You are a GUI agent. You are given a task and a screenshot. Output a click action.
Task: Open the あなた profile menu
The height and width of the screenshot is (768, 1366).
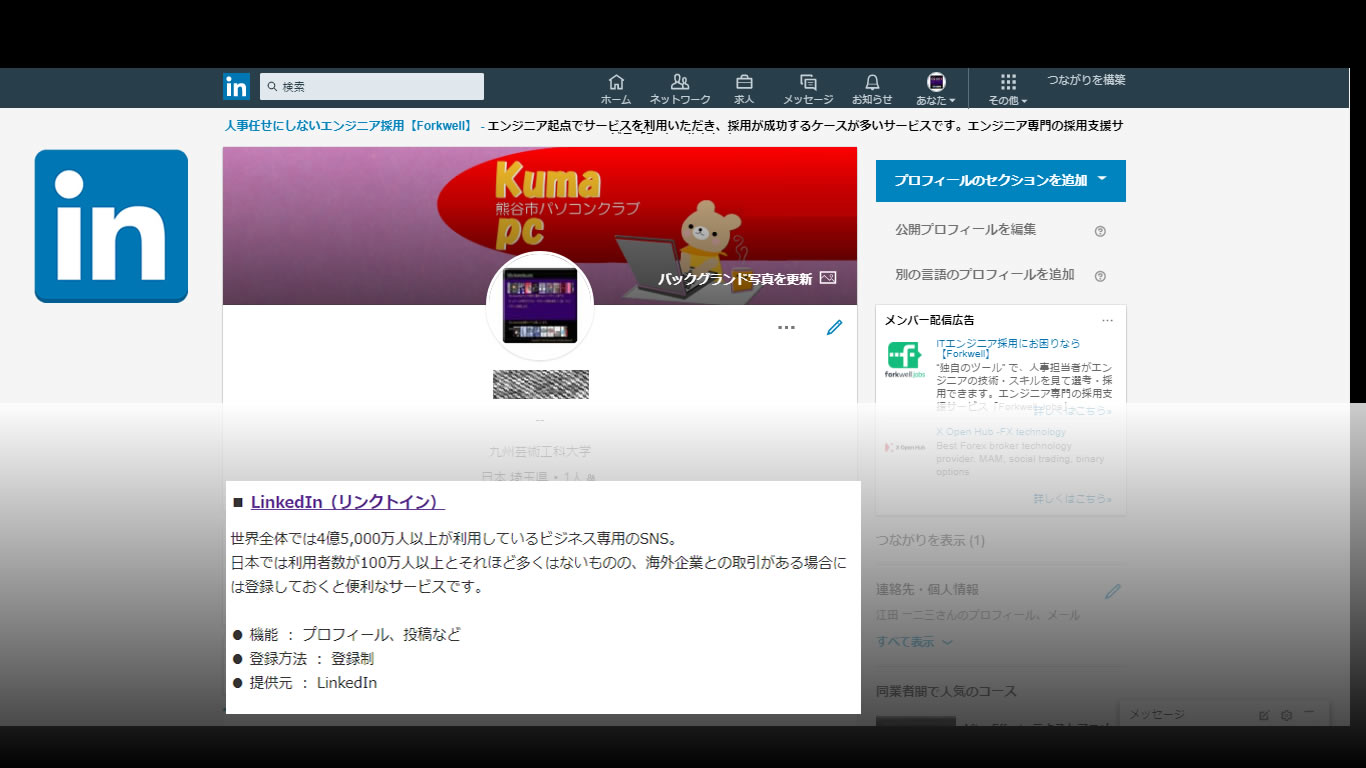[x=936, y=89]
